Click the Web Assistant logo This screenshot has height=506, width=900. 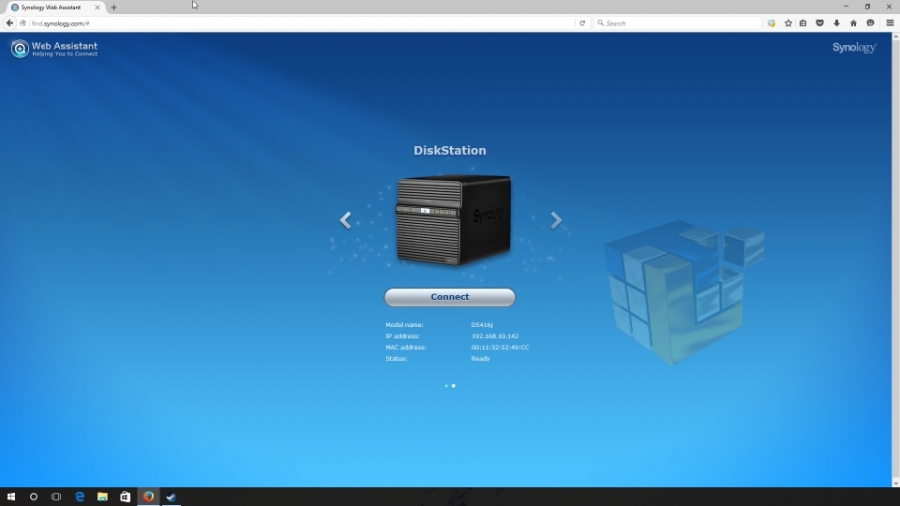point(55,48)
